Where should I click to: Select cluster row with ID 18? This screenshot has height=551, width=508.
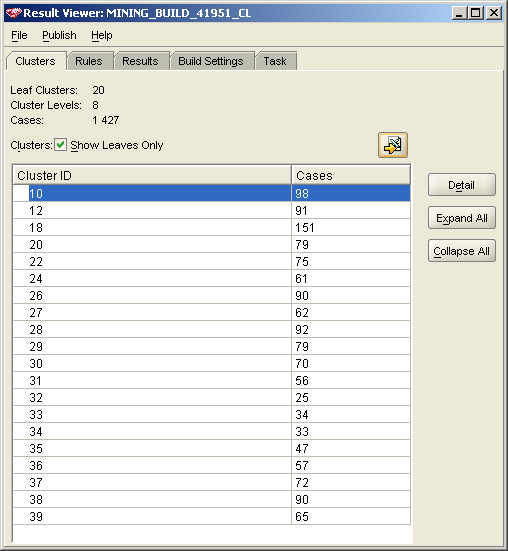point(211,227)
